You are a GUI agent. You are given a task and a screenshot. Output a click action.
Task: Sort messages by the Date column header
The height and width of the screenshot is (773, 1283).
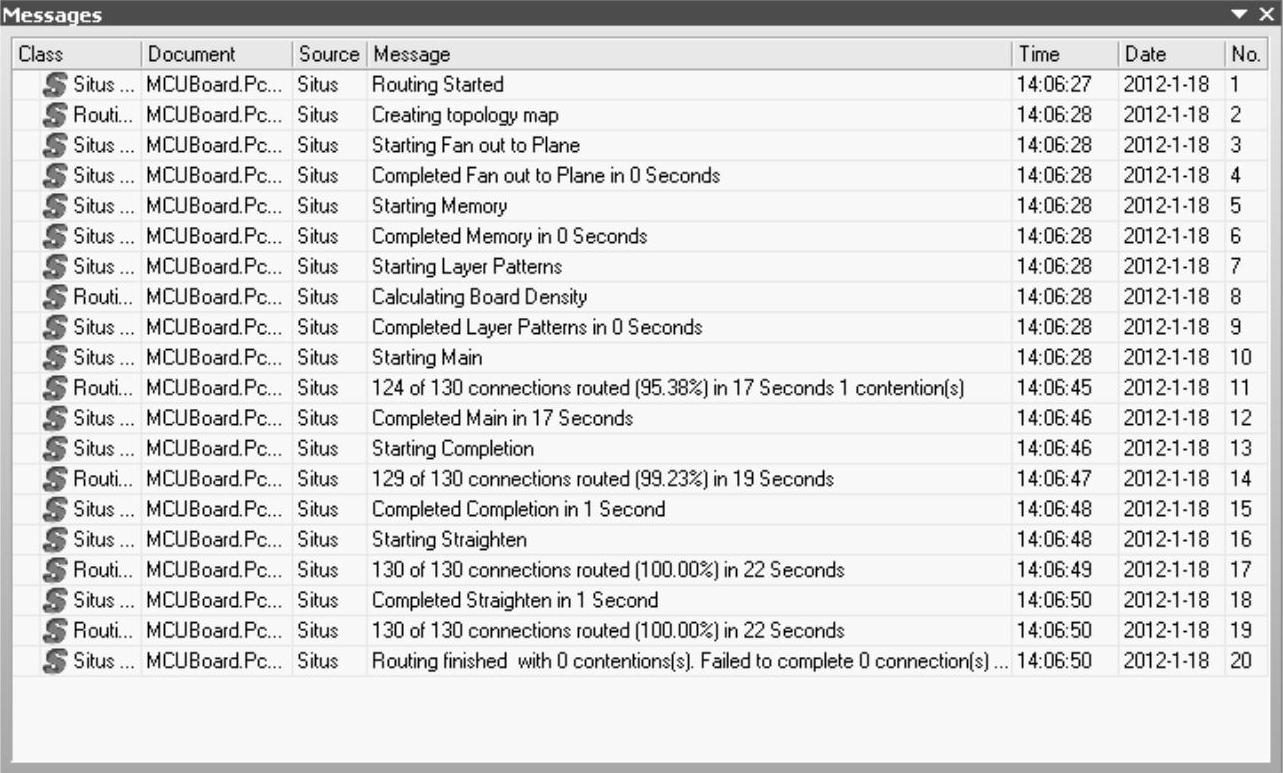1169,54
